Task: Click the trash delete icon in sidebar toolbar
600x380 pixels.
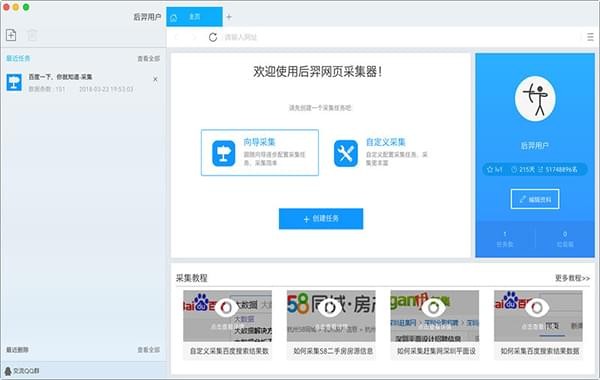Action: [x=32, y=35]
